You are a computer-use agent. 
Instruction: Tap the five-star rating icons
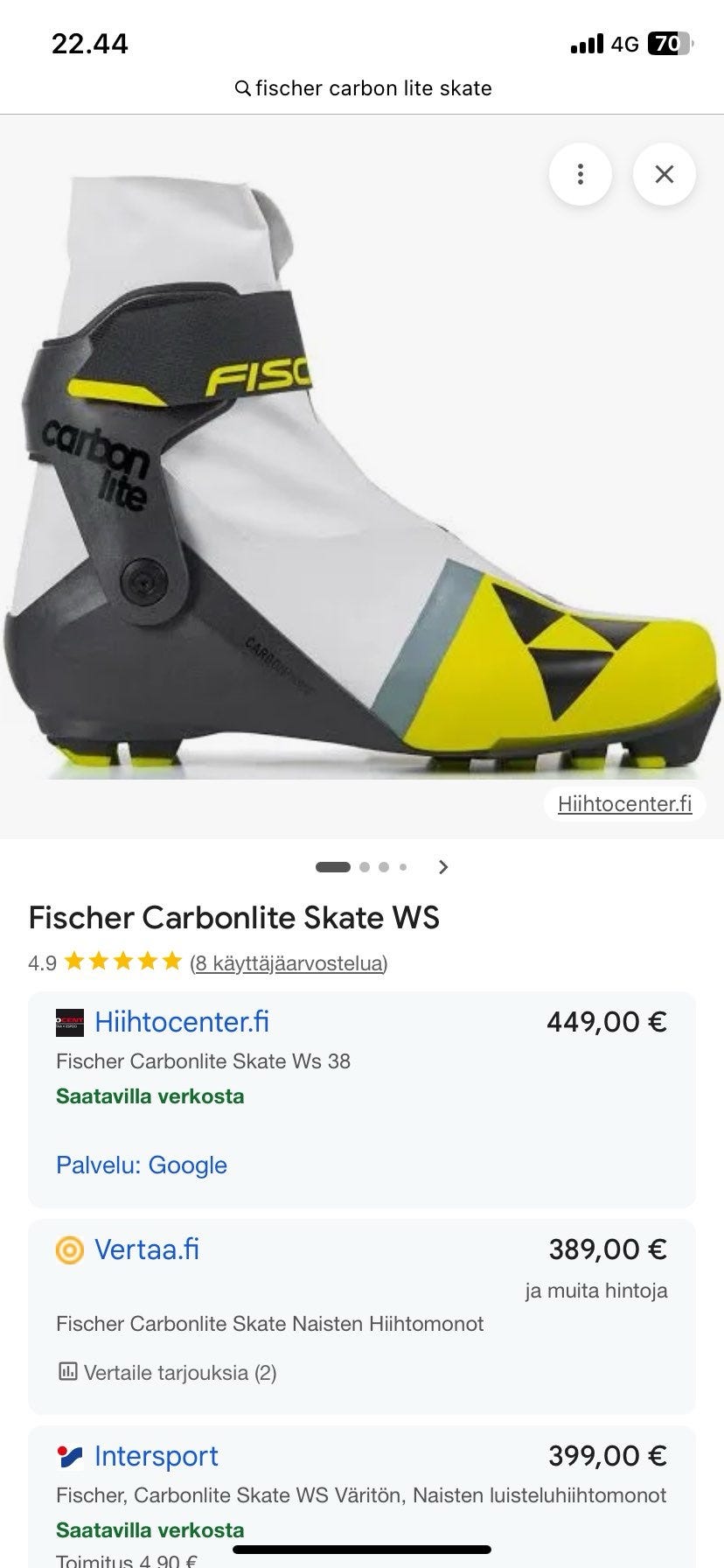[x=123, y=962]
